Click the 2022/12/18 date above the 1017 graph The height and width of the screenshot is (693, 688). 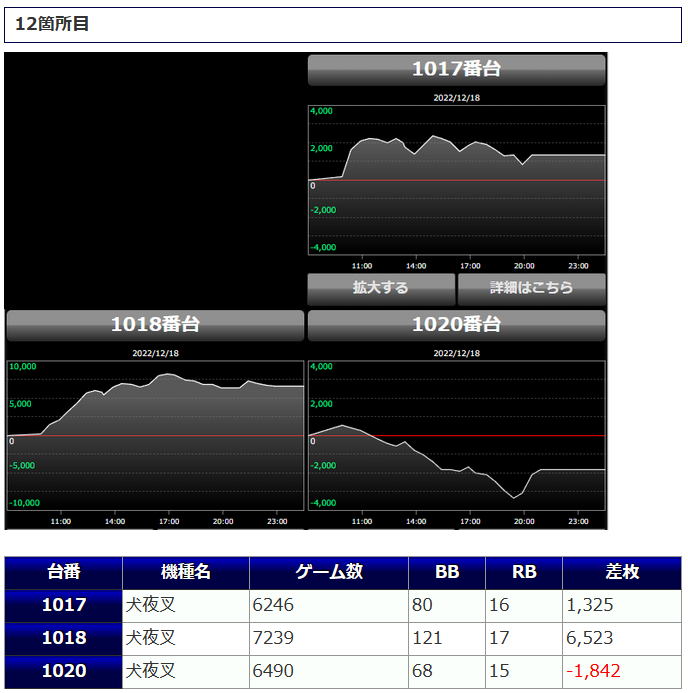click(x=456, y=98)
